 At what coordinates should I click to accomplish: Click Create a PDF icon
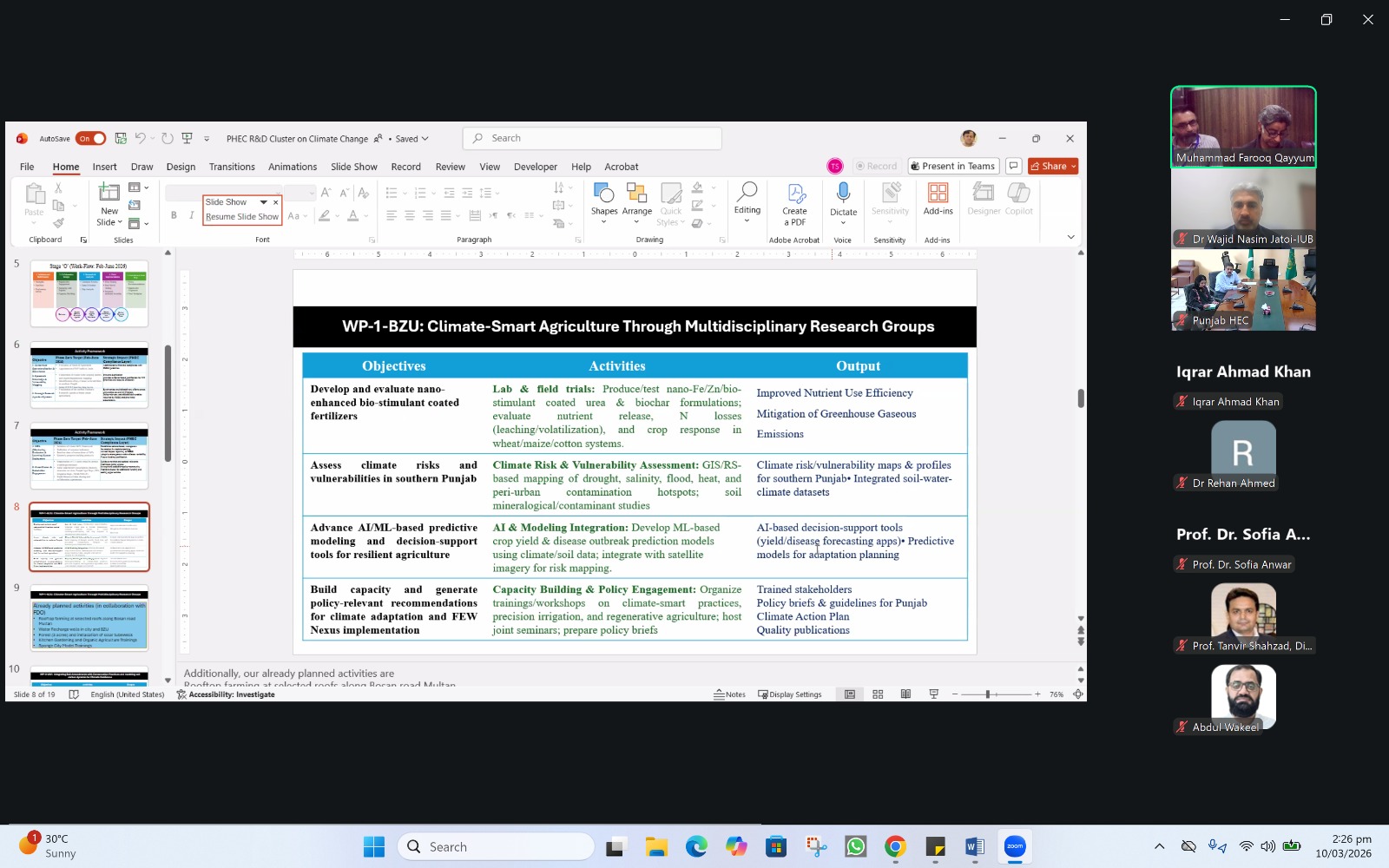(x=794, y=194)
